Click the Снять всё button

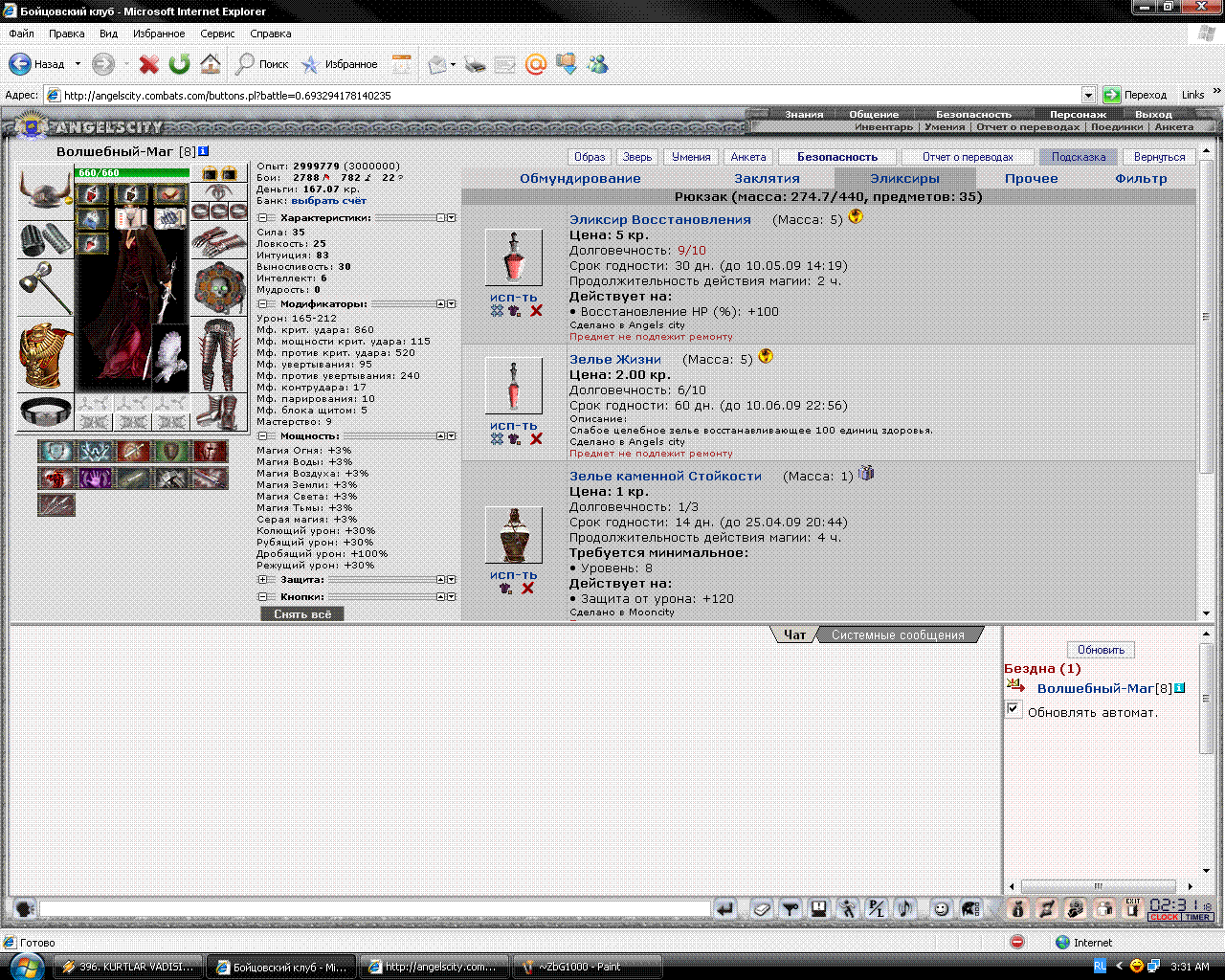302,614
